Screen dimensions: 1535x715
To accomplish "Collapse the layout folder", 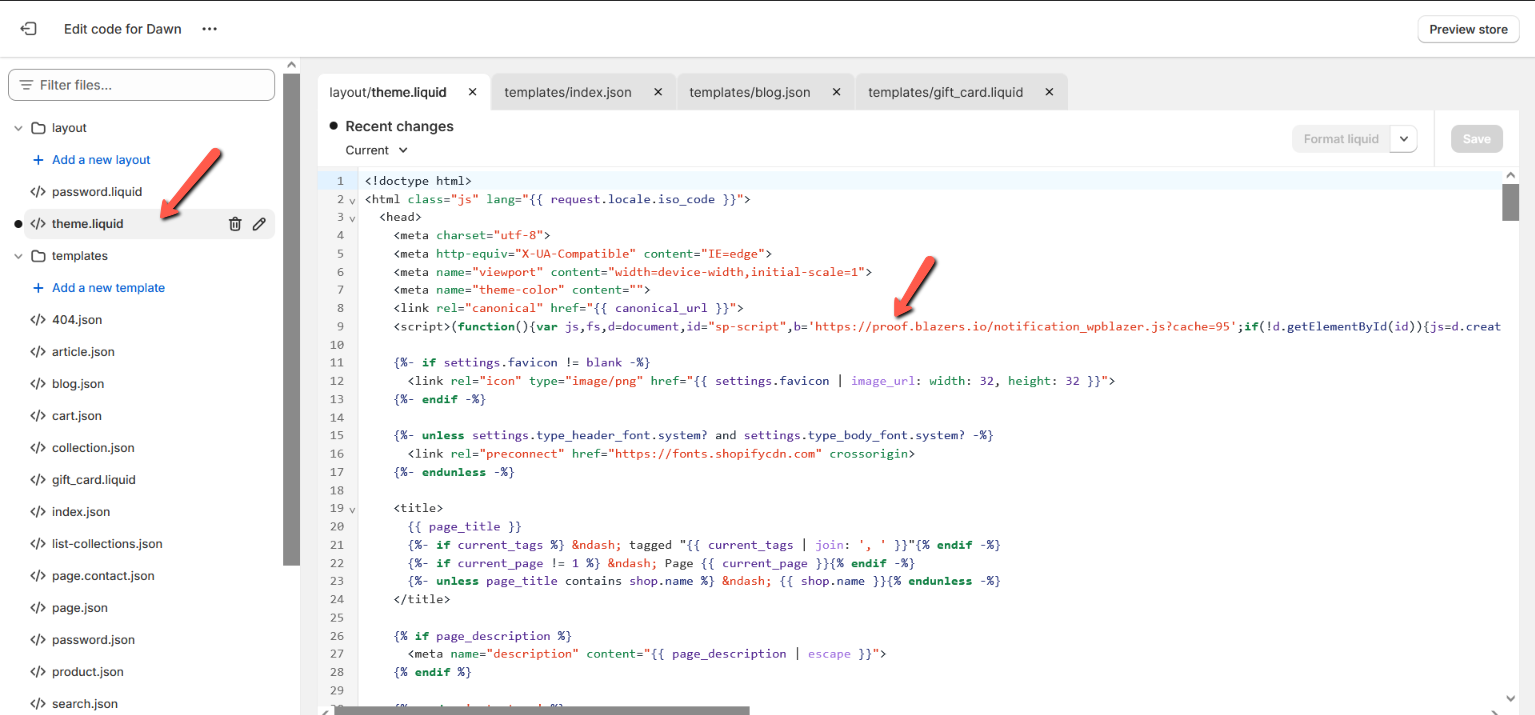I will click(18, 128).
